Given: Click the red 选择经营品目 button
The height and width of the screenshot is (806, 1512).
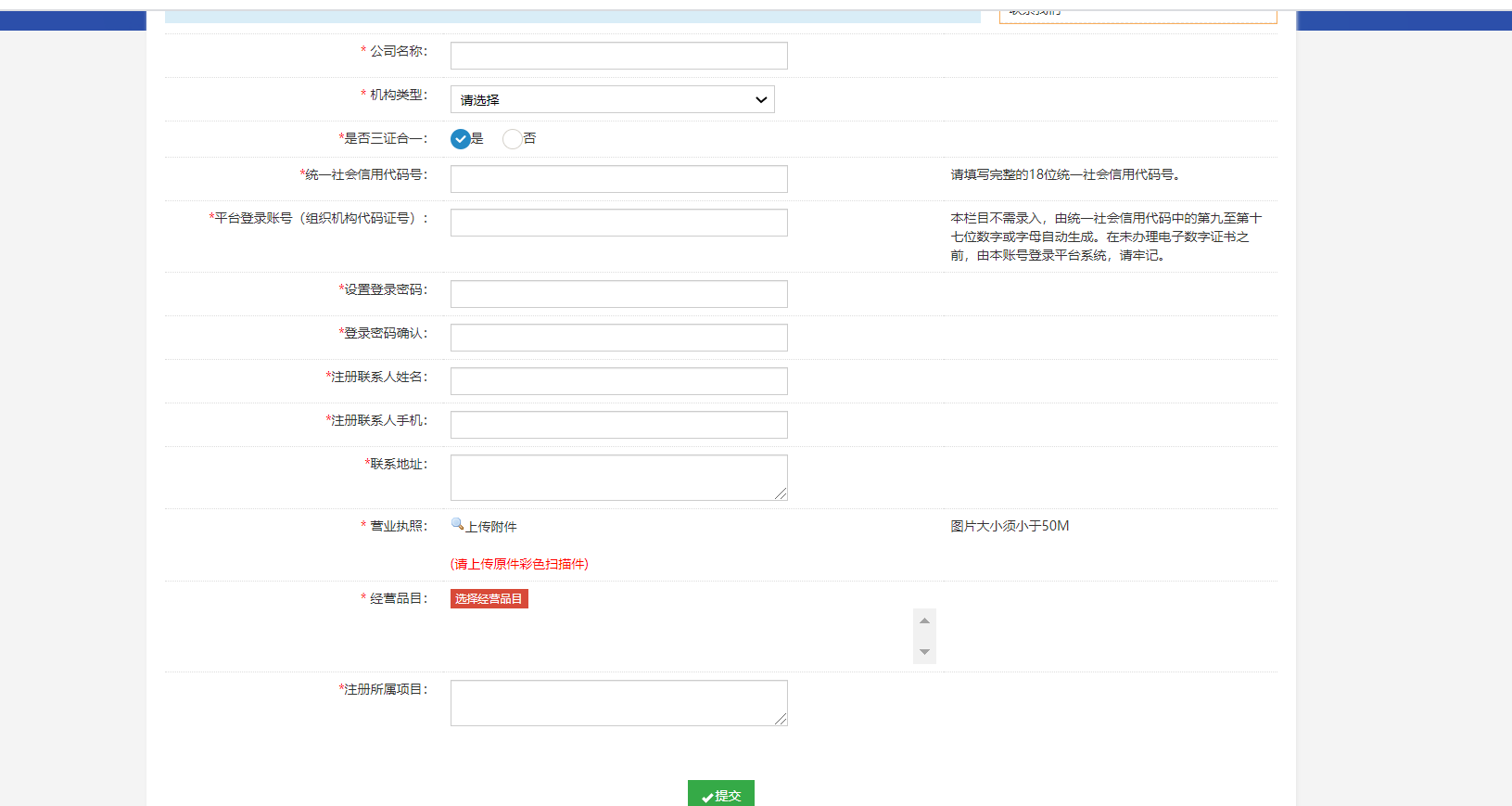Looking at the screenshot, I should (489, 599).
